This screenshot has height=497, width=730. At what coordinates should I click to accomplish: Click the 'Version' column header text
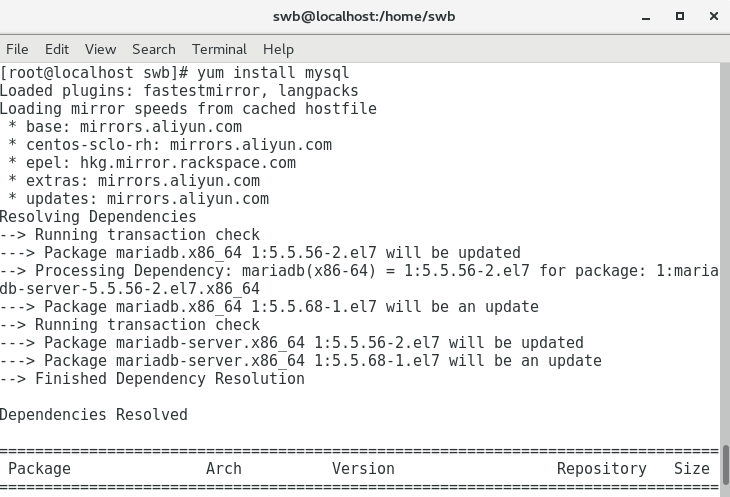pos(363,469)
